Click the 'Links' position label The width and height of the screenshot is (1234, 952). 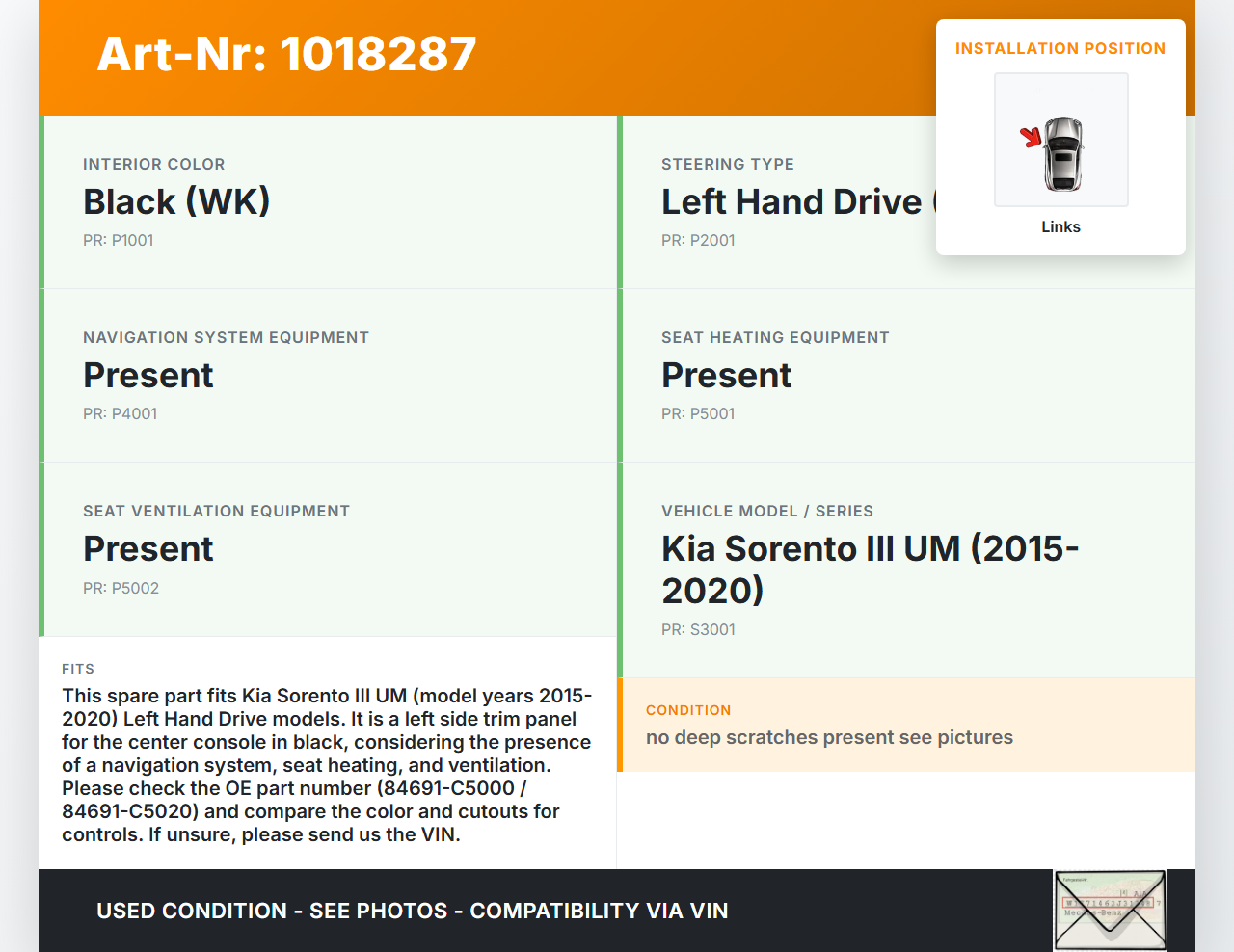pyautogui.click(x=1060, y=226)
